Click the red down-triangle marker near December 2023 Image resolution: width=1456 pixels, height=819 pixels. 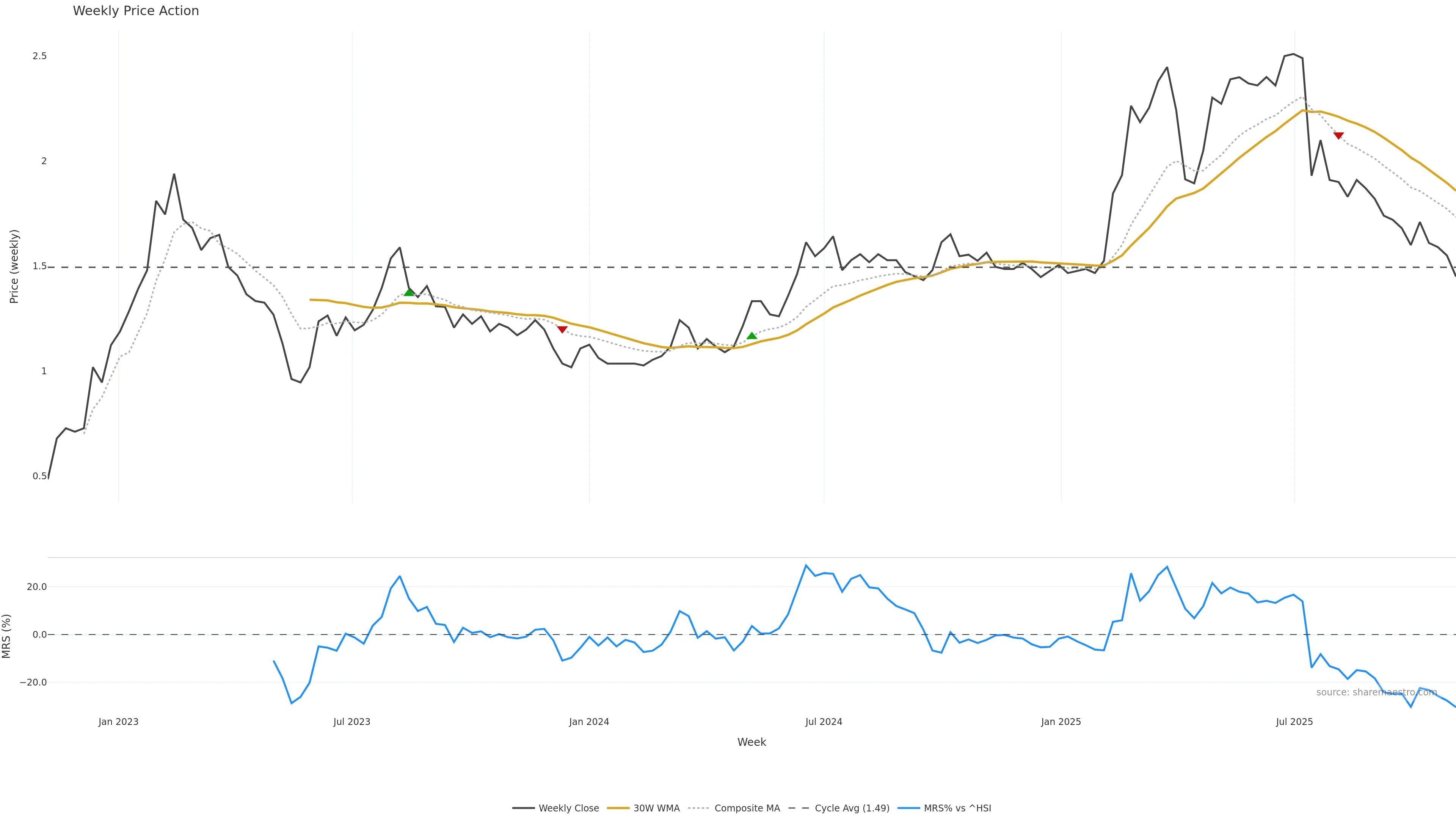562,329
